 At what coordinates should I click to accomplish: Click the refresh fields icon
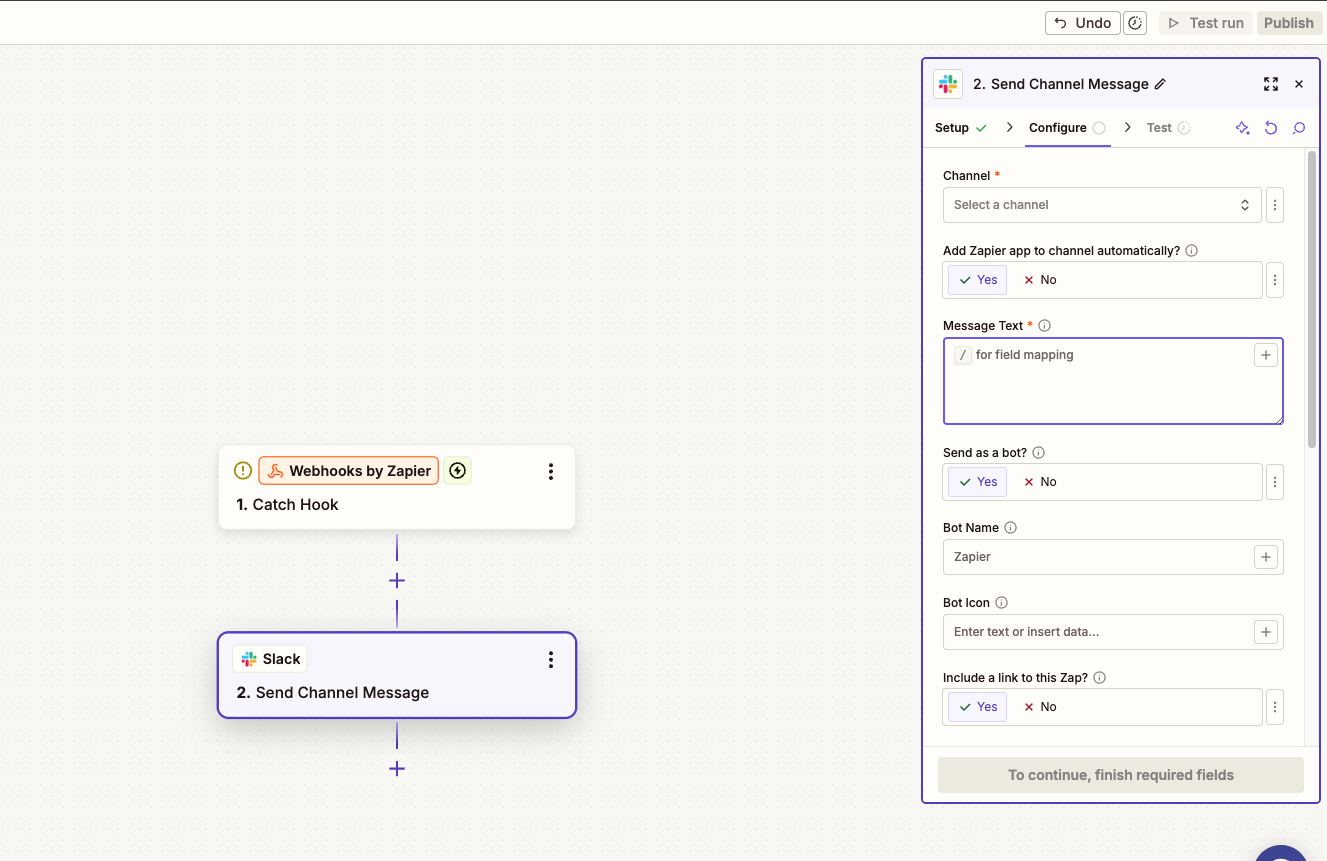[1271, 128]
